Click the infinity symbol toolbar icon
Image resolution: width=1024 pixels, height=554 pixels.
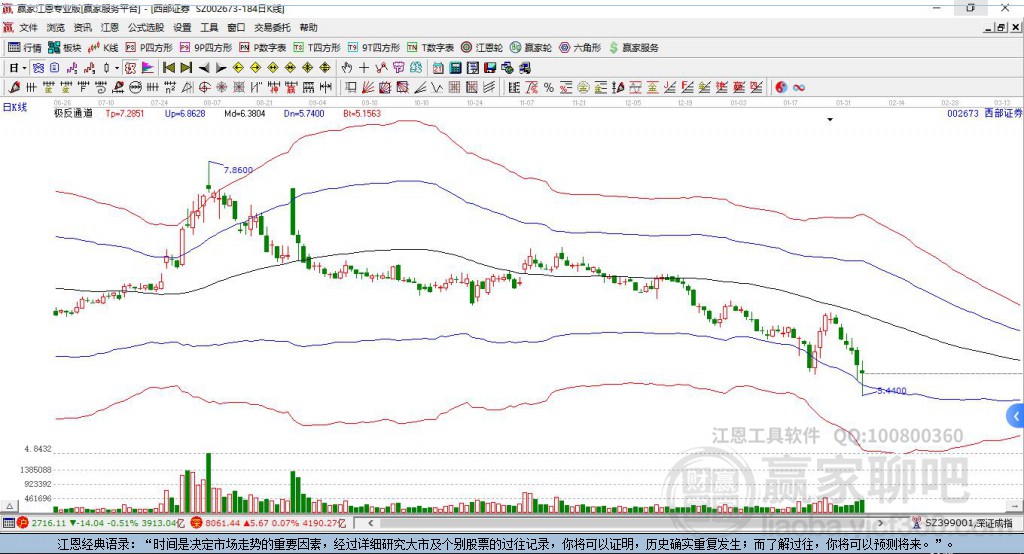[x=799, y=87]
